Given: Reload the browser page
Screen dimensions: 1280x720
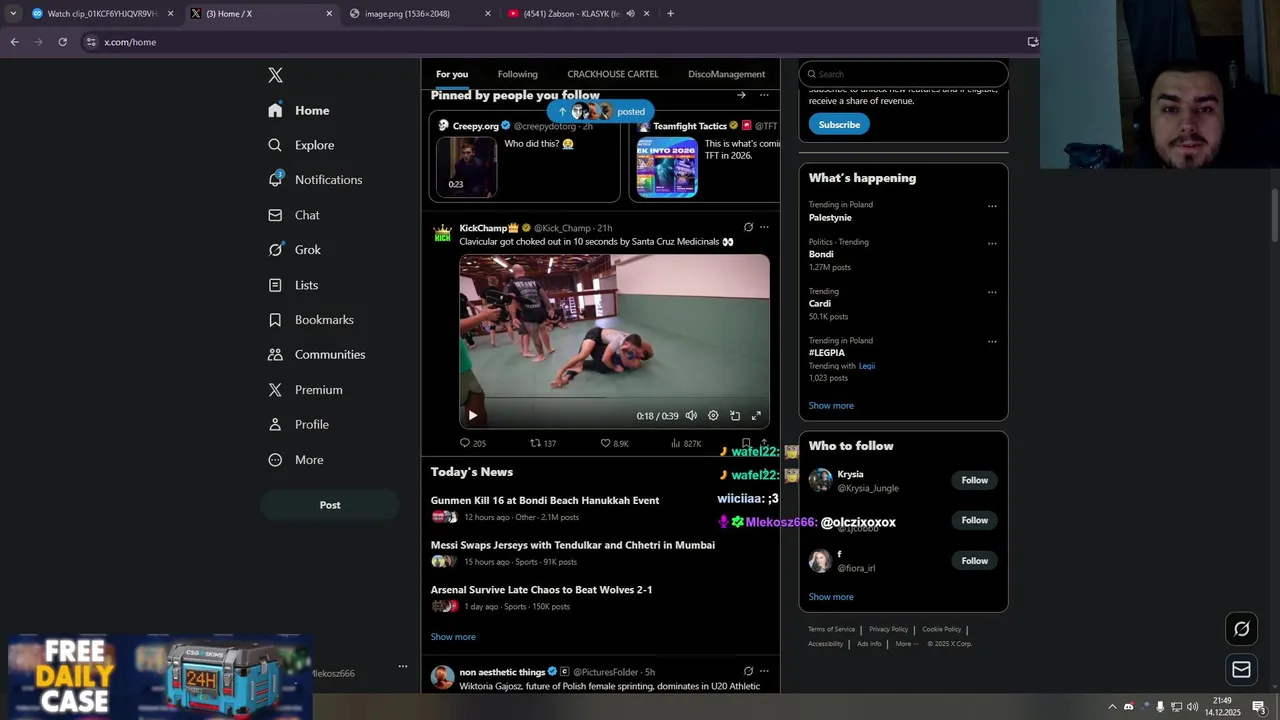Looking at the screenshot, I should click(x=62, y=42).
